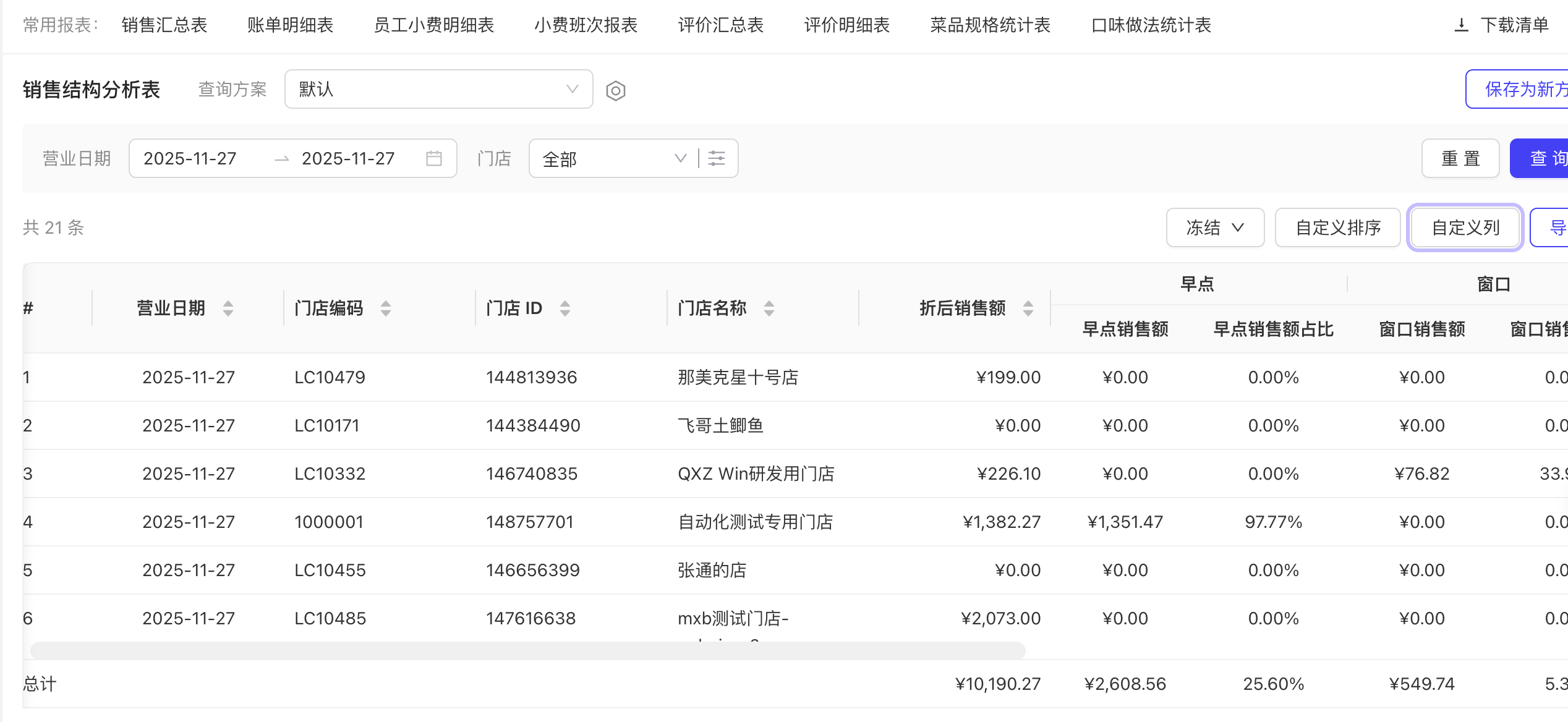The image size is (1568, 722).
Task: Expand the 查询方案 默认 dropdown
Action: tap(438, 89)
